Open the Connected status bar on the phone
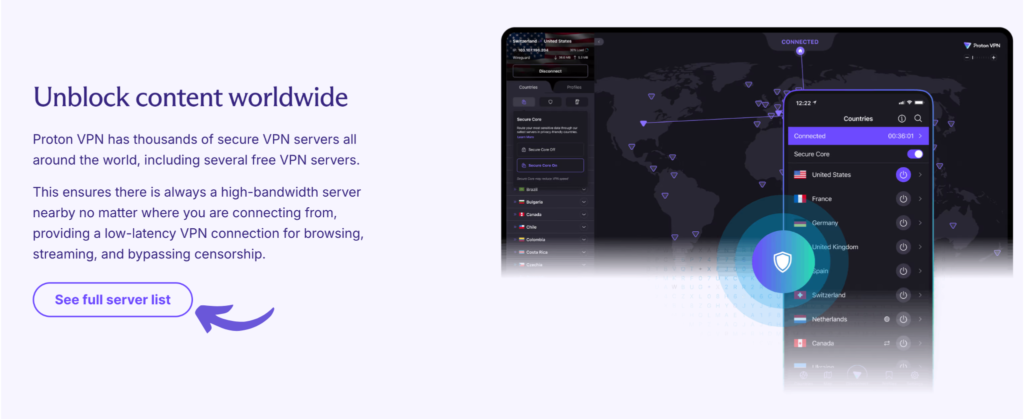Viewport: 1024px width, 419px height. point(858,136)
